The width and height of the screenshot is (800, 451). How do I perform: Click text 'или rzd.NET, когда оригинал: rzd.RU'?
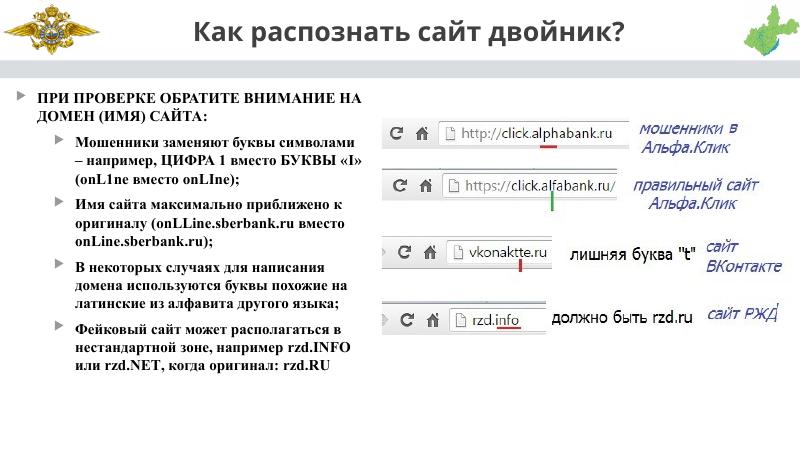point(203,365)
